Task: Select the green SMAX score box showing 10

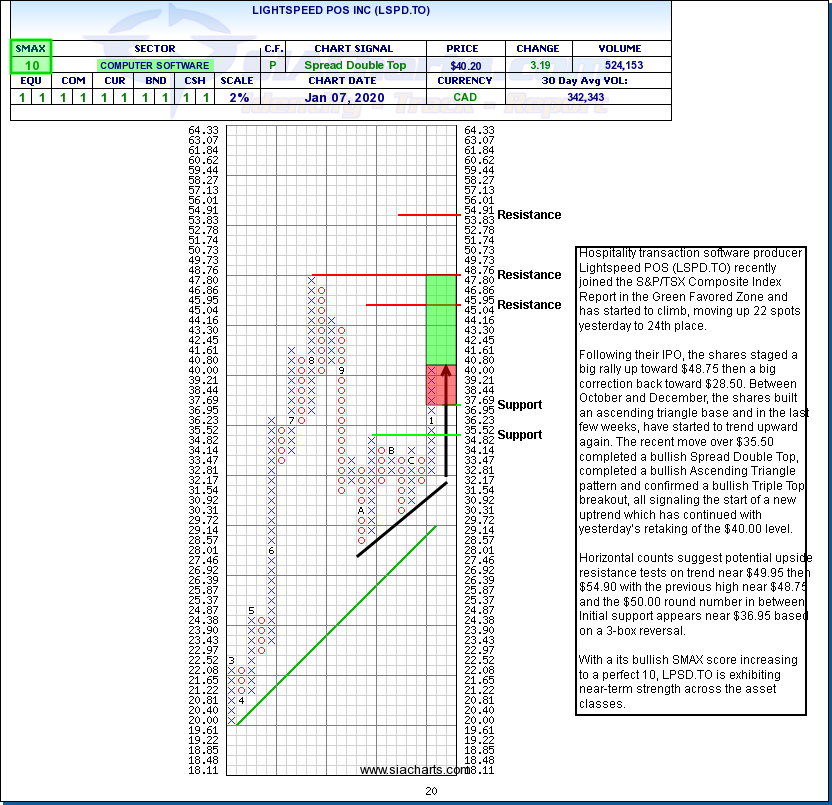Action: (30, 65)
